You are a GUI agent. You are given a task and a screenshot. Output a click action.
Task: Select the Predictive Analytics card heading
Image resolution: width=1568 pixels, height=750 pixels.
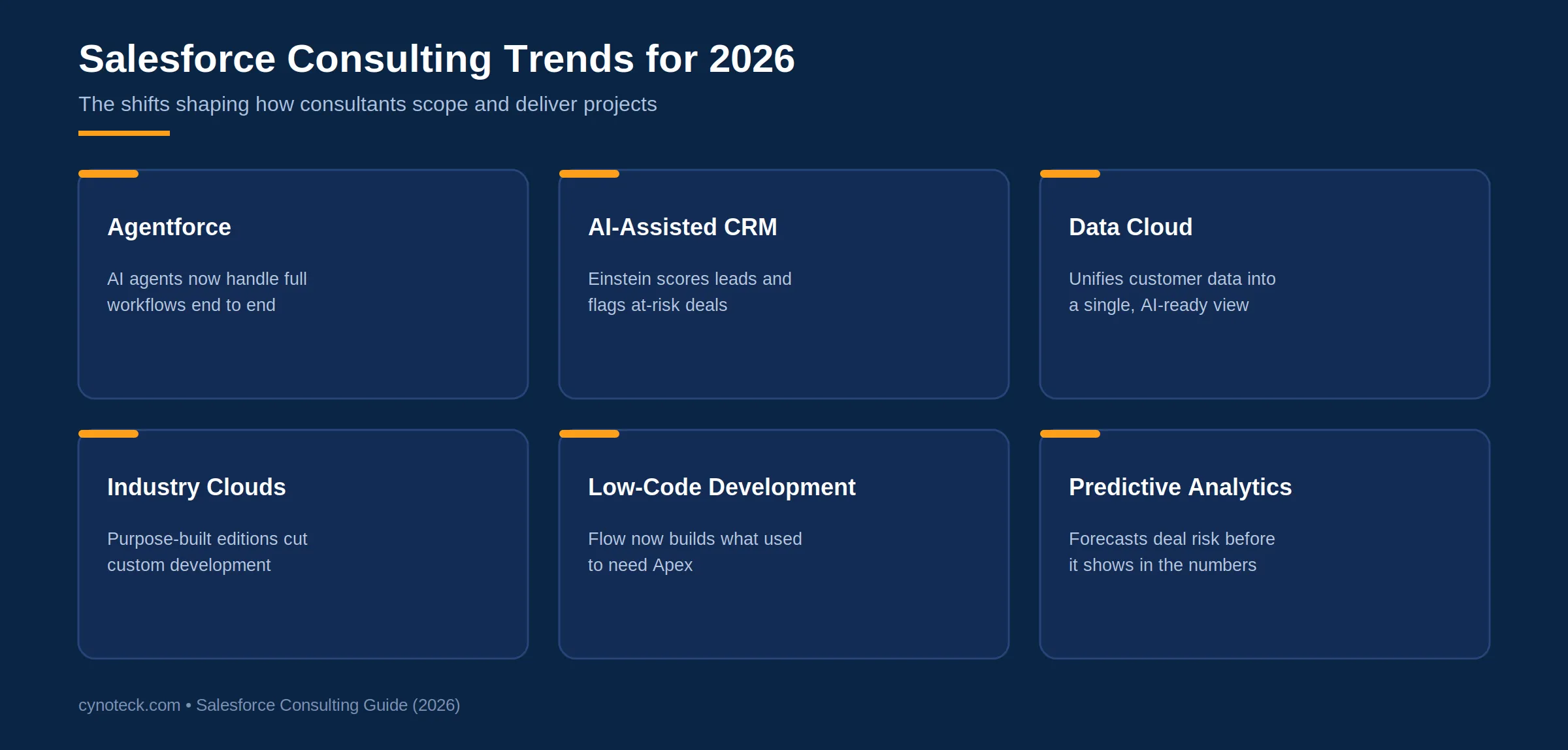(1180, 487)
